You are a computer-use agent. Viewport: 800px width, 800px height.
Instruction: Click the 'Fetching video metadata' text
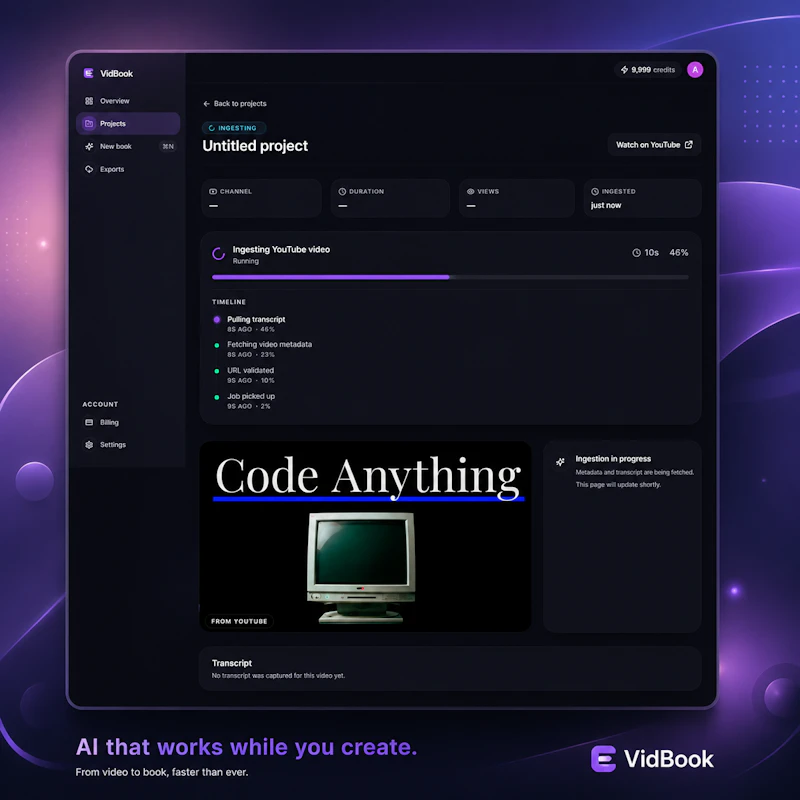(269, 344)
